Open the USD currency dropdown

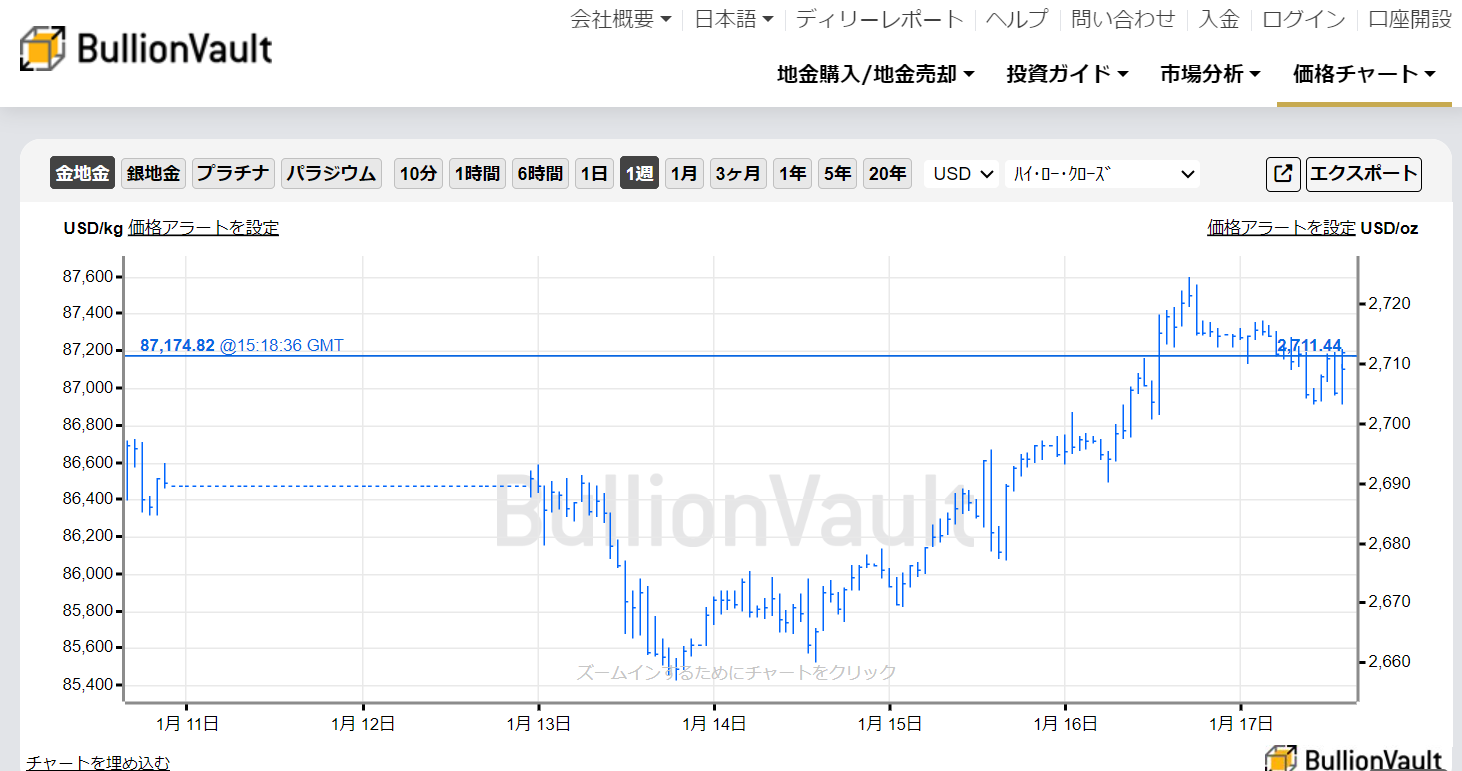tap(962, 174)
